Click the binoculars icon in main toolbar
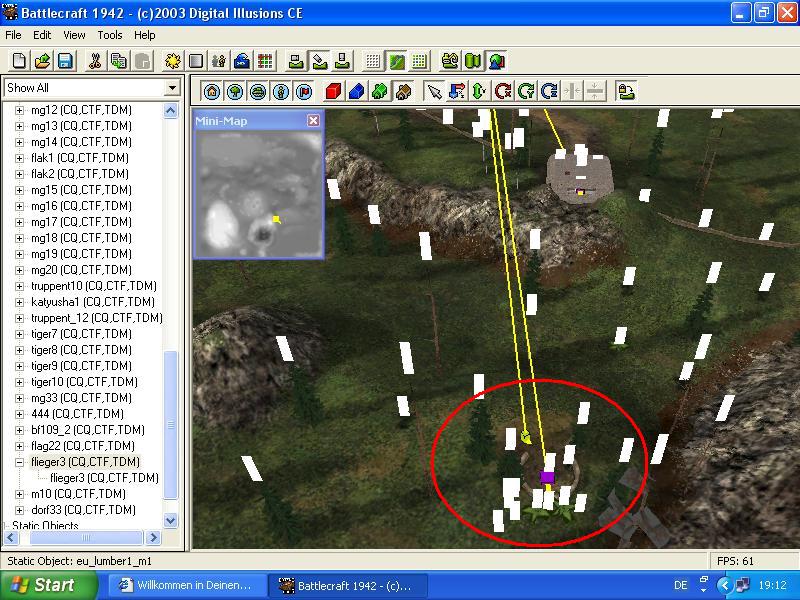Viewport: 800px width, 600px height. coord(450,61)
